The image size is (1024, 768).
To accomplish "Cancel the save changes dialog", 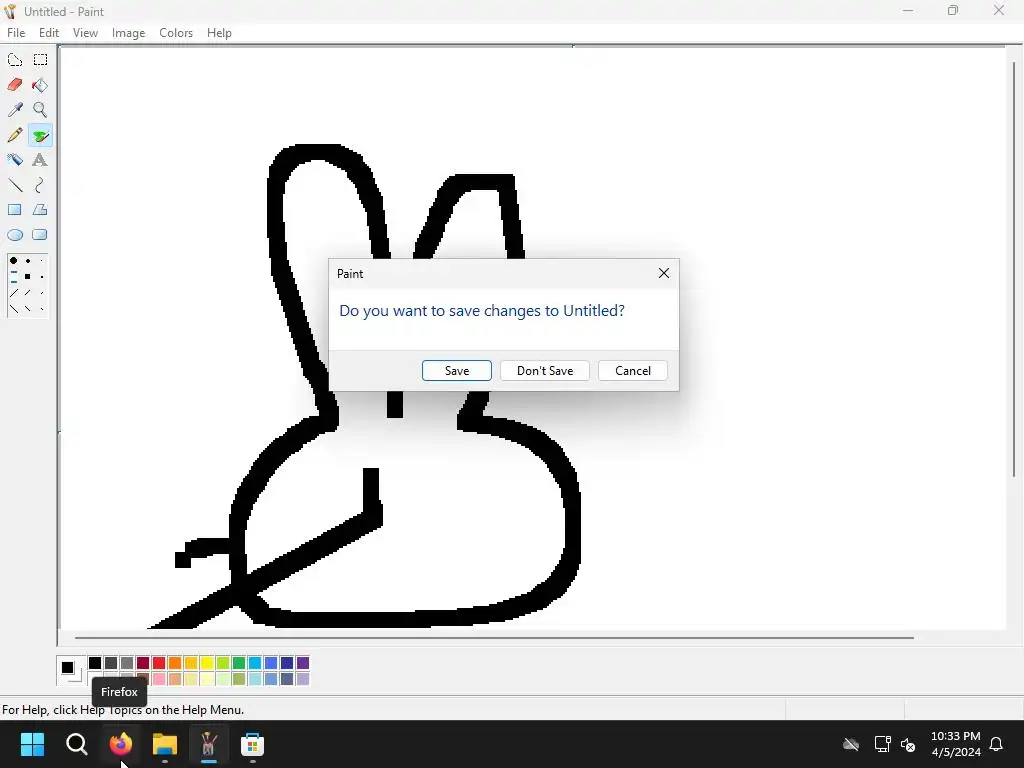I will click(633, 370).
